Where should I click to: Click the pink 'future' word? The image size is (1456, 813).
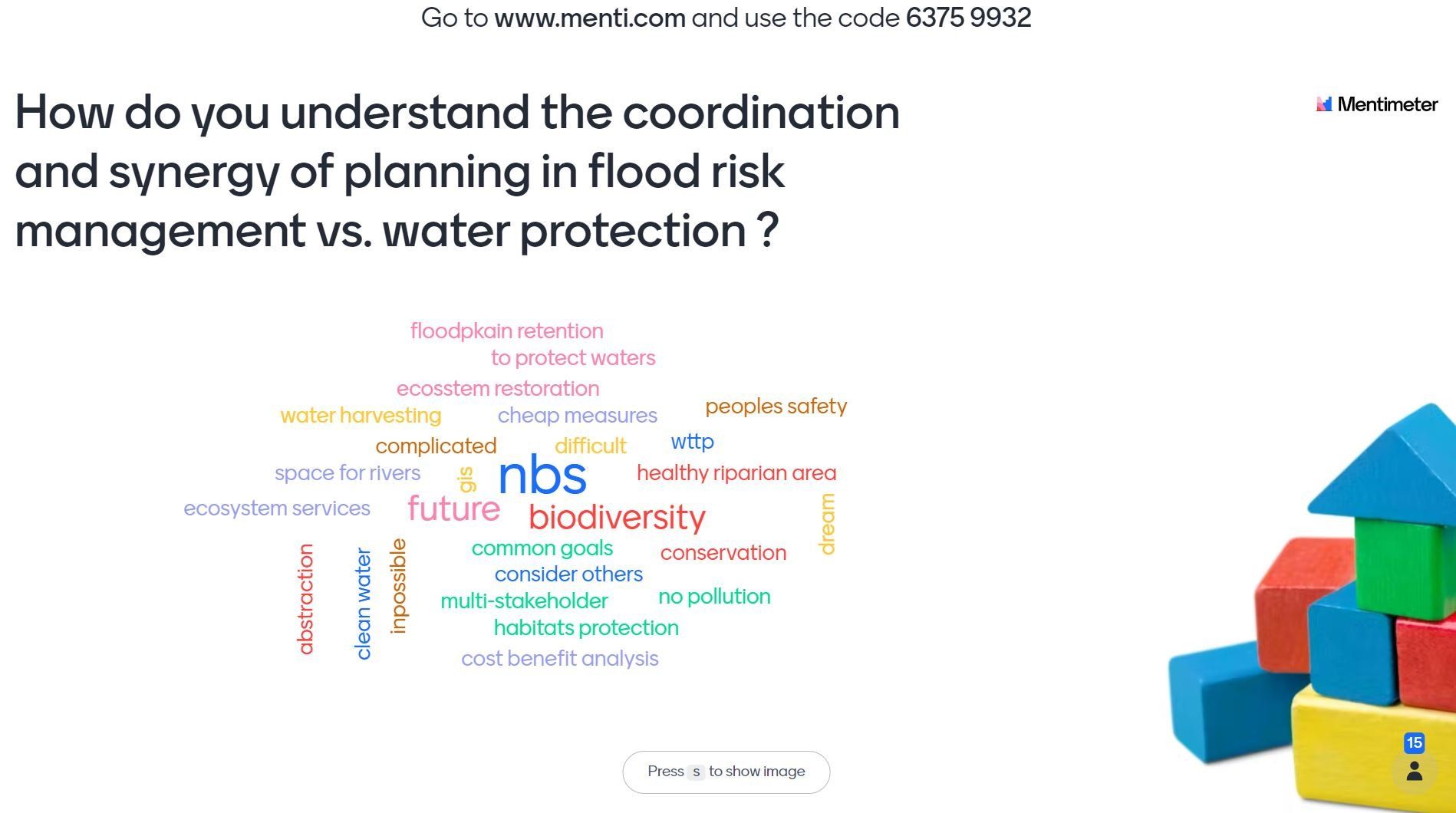coord(453,509)
